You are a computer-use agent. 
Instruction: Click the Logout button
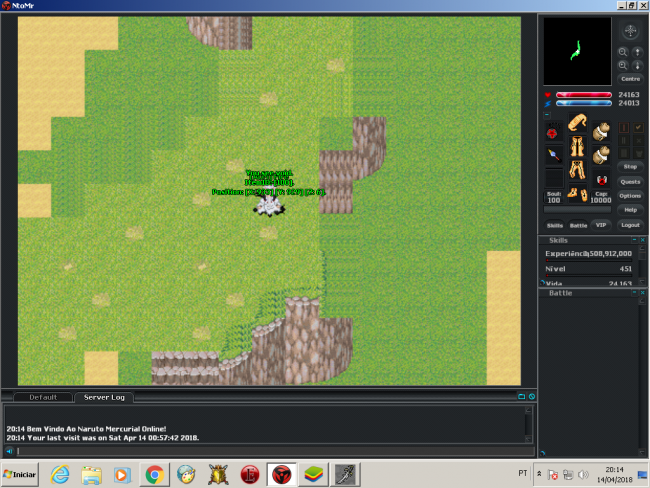pos(630,225)
